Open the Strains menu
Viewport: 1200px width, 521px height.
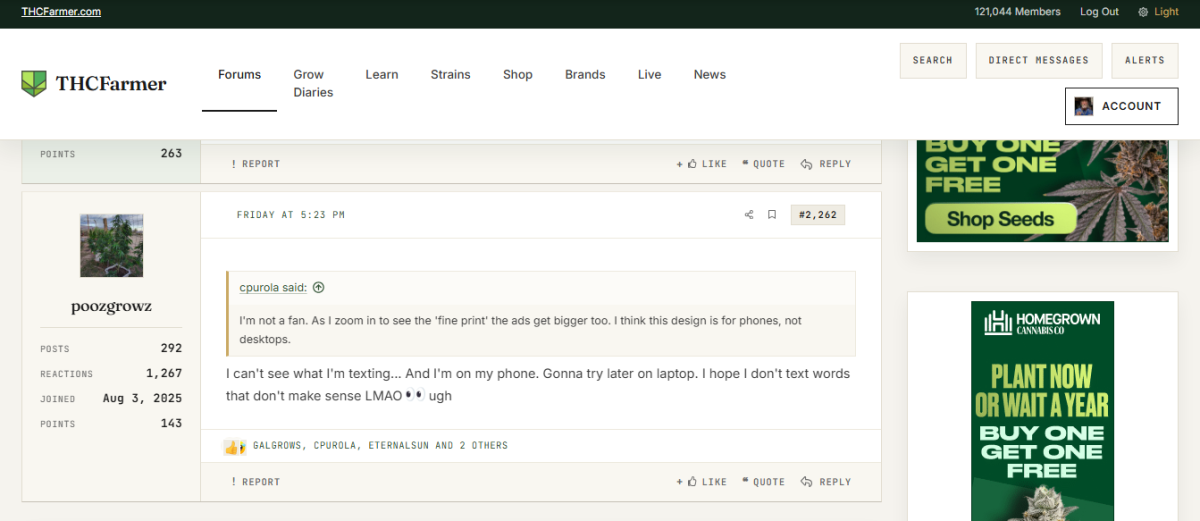(x=450, y=74)
